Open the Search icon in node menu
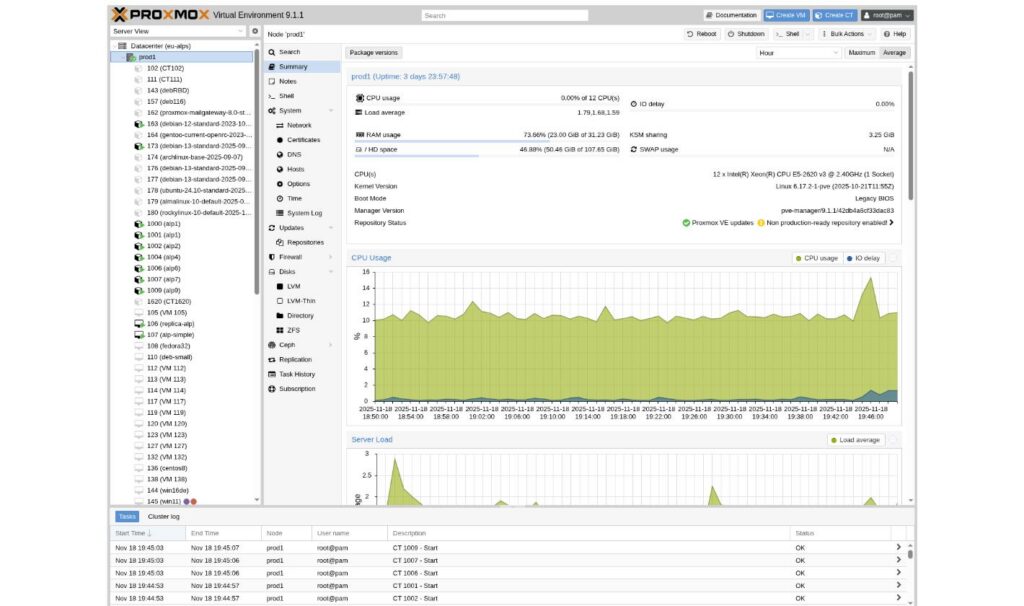 tap(272, 52)
